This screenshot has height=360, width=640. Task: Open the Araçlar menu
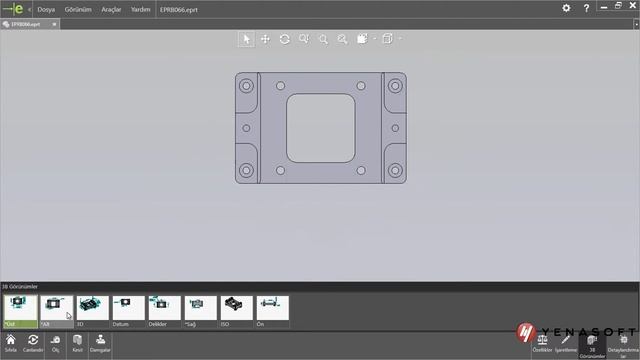(x=111, y=9)
